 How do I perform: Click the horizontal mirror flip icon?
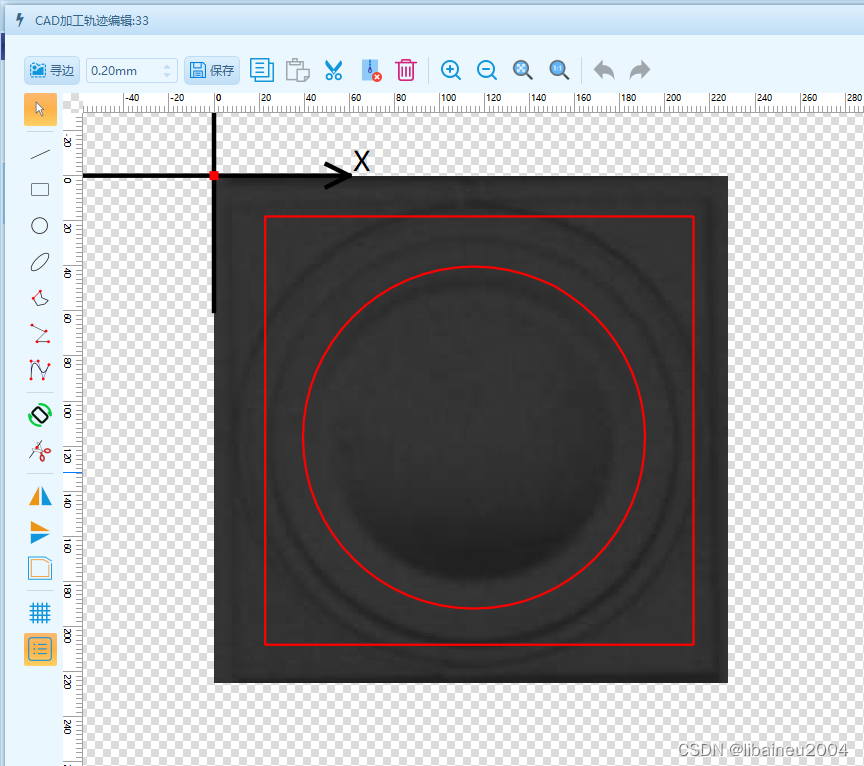40,495
